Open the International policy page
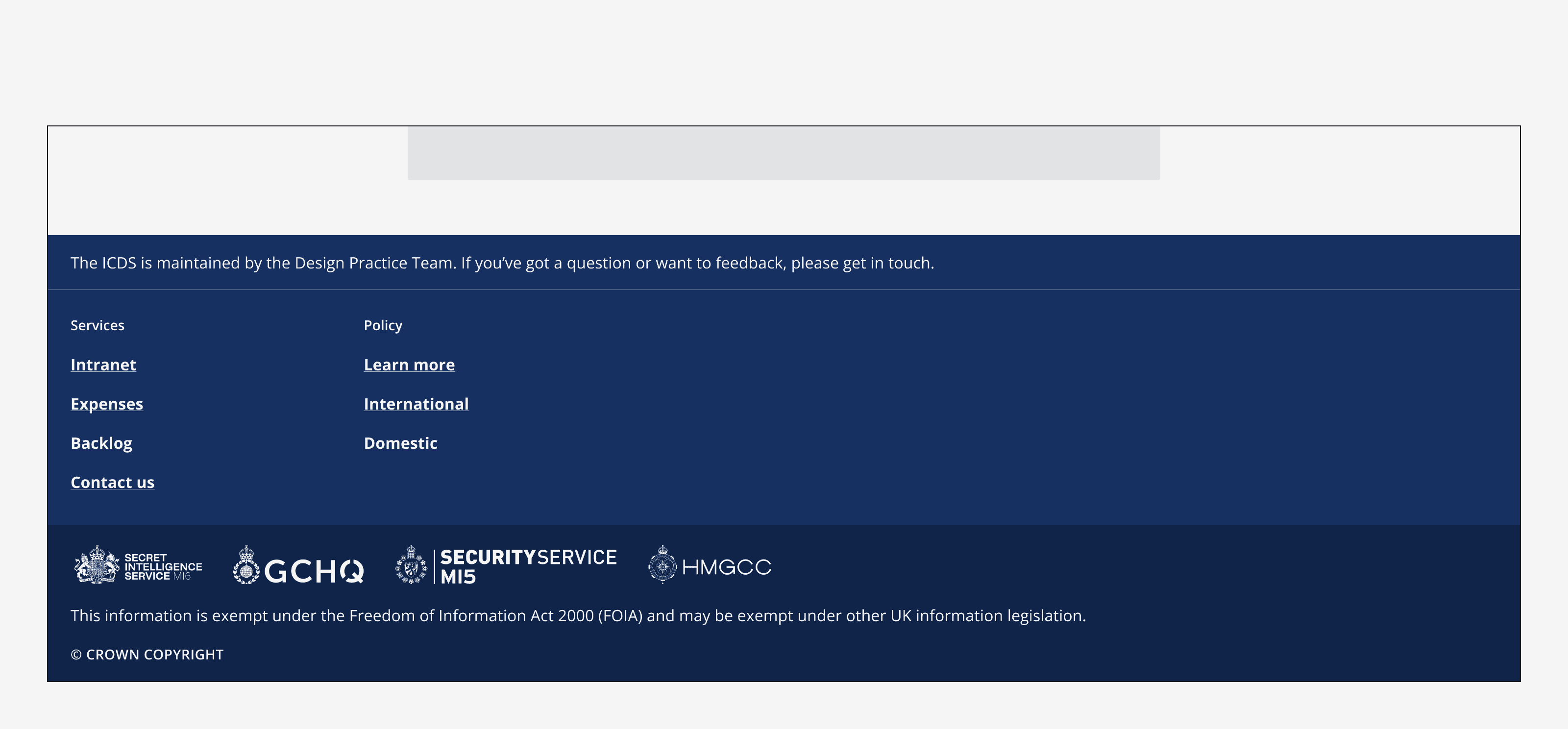 (416, 403)
